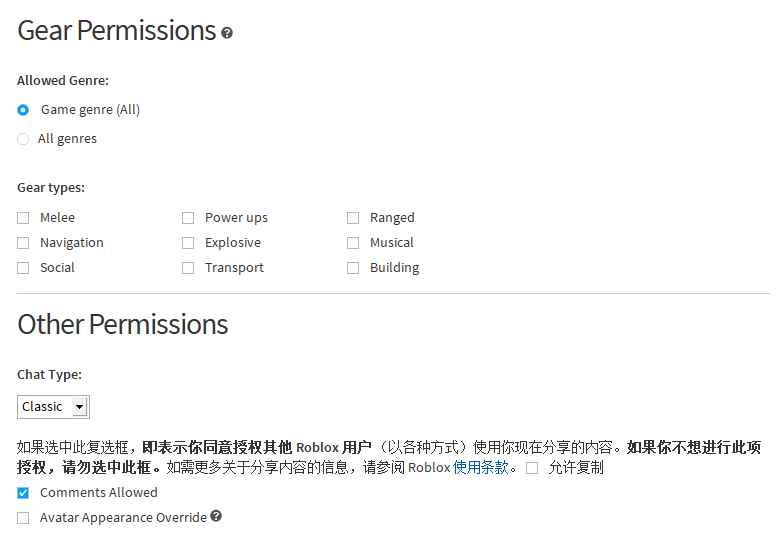Image resolution: width=779 pixels, height=550 pixels.
Task: Select the All genres radio option
Action: (x=23, y=139)
